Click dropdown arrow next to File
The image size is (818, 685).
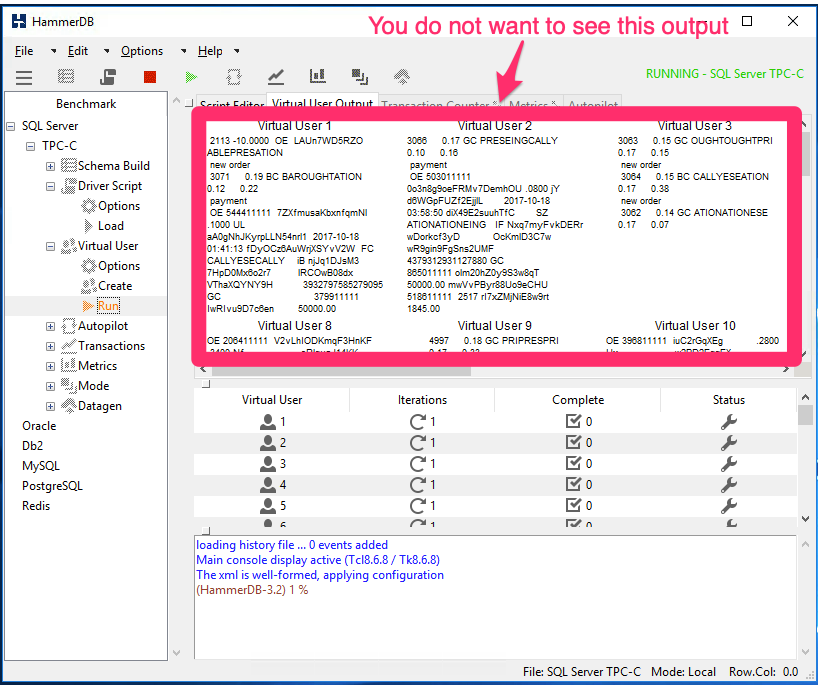point(53,51)
